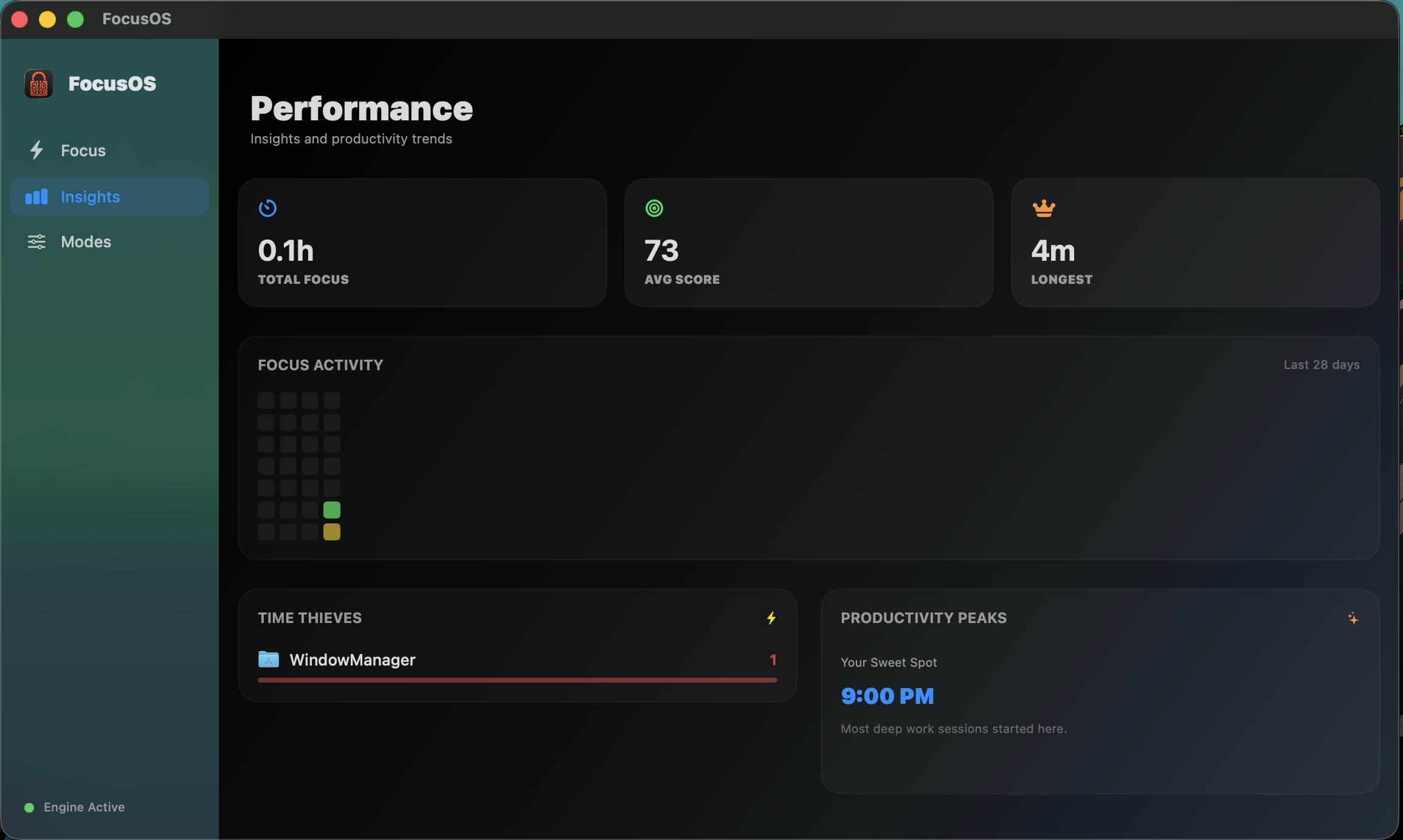Click the green target icon in Avg Score card
Screen dimensions: 1403x840
654,208
